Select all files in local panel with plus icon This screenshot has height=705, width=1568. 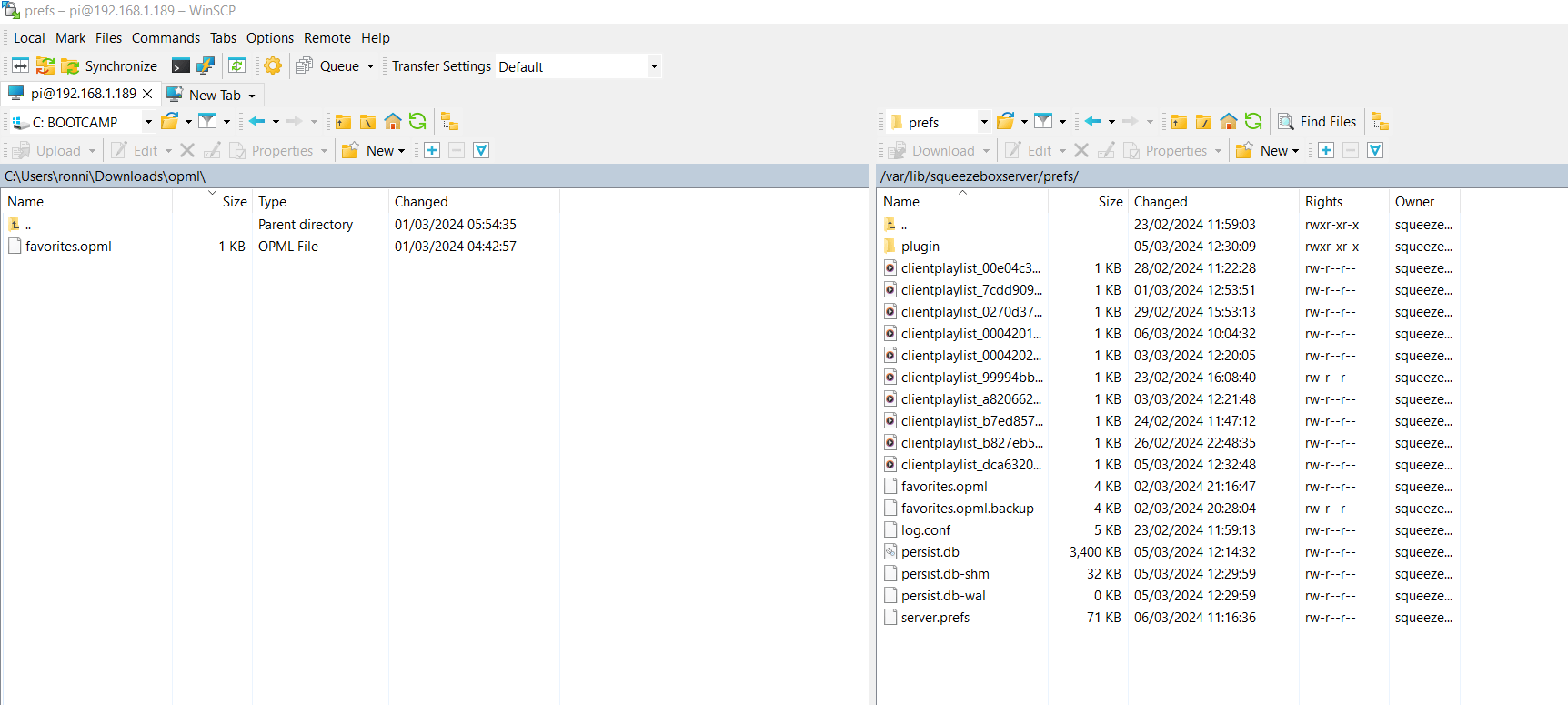tap(432, 151)
